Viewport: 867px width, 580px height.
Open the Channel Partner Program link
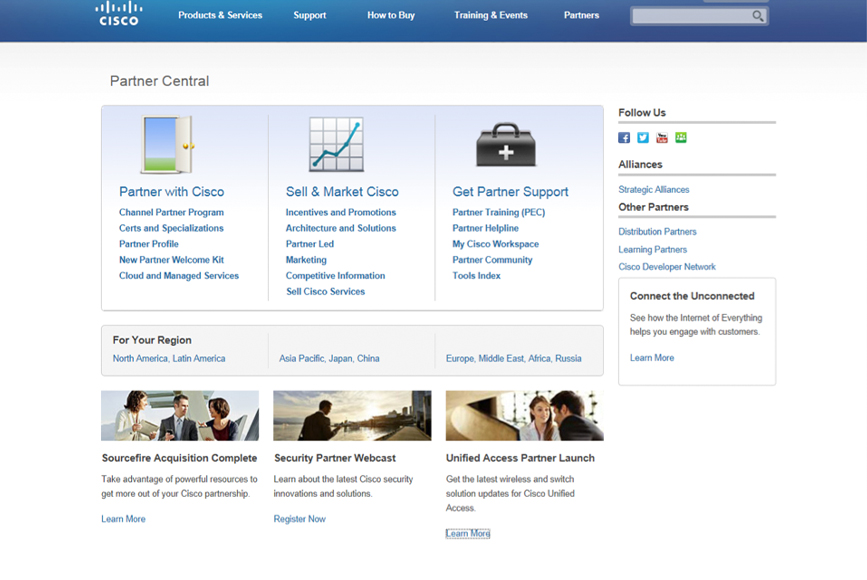pos(171,213)
